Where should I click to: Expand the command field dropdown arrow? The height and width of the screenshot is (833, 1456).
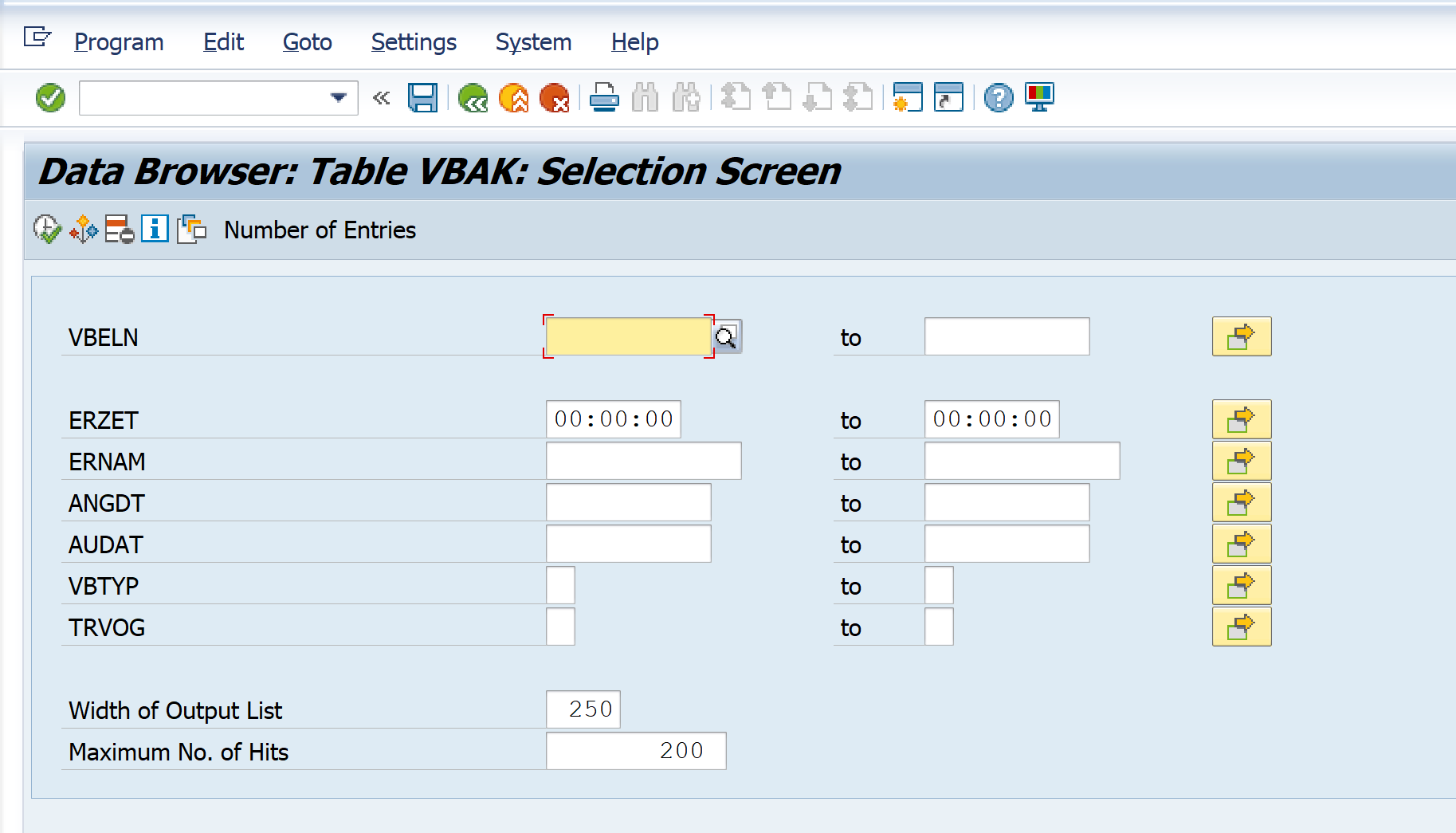[339, 98]
